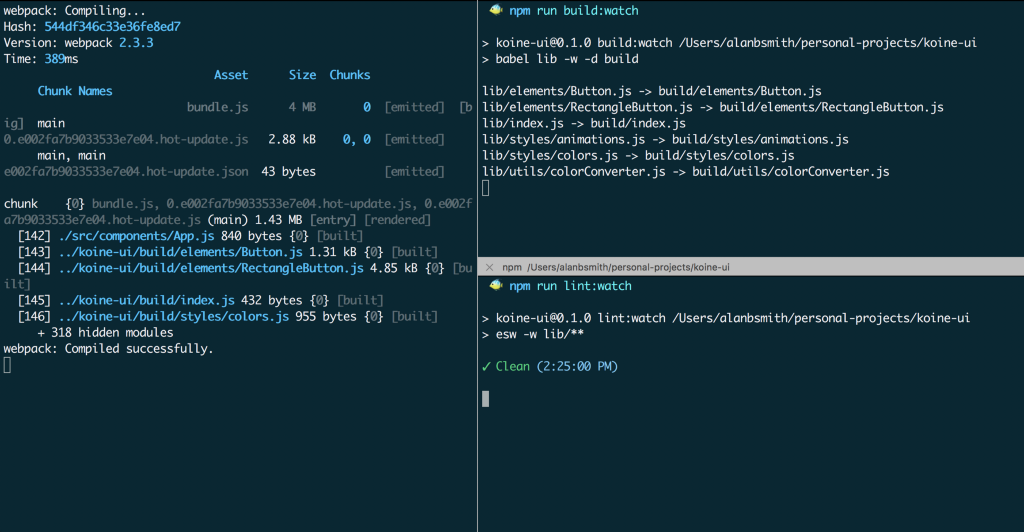
Task: Open the ./src/components/App.js module path
Action: [x=136, y=236]
